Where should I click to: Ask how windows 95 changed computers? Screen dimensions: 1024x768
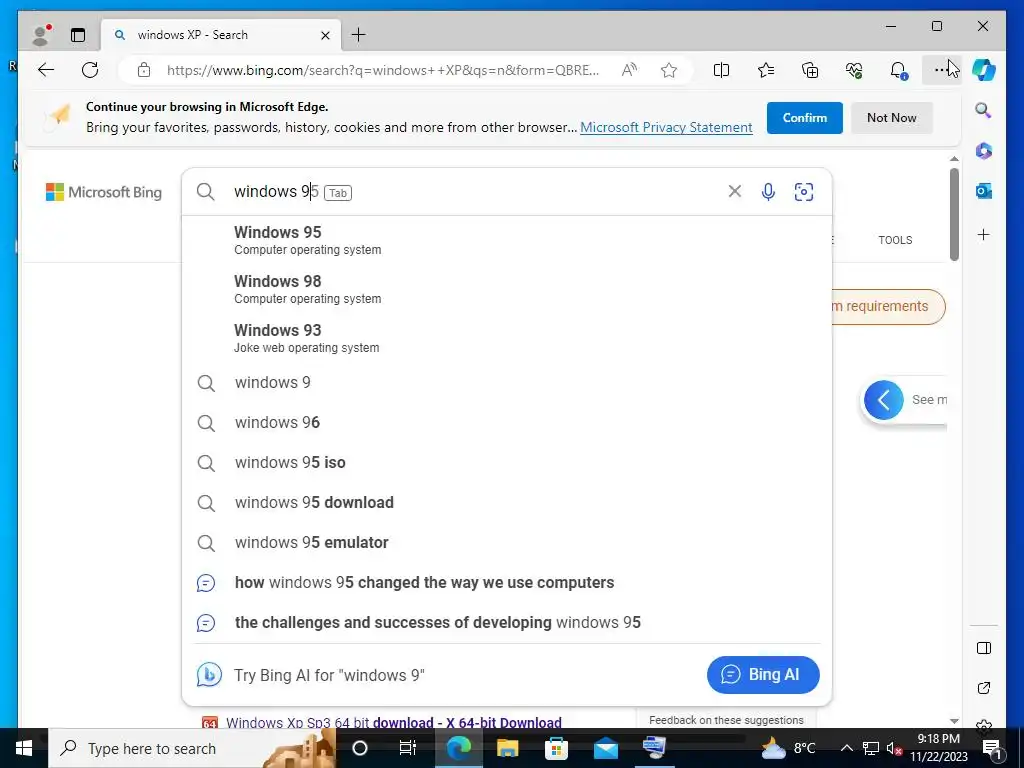point(507,583)
